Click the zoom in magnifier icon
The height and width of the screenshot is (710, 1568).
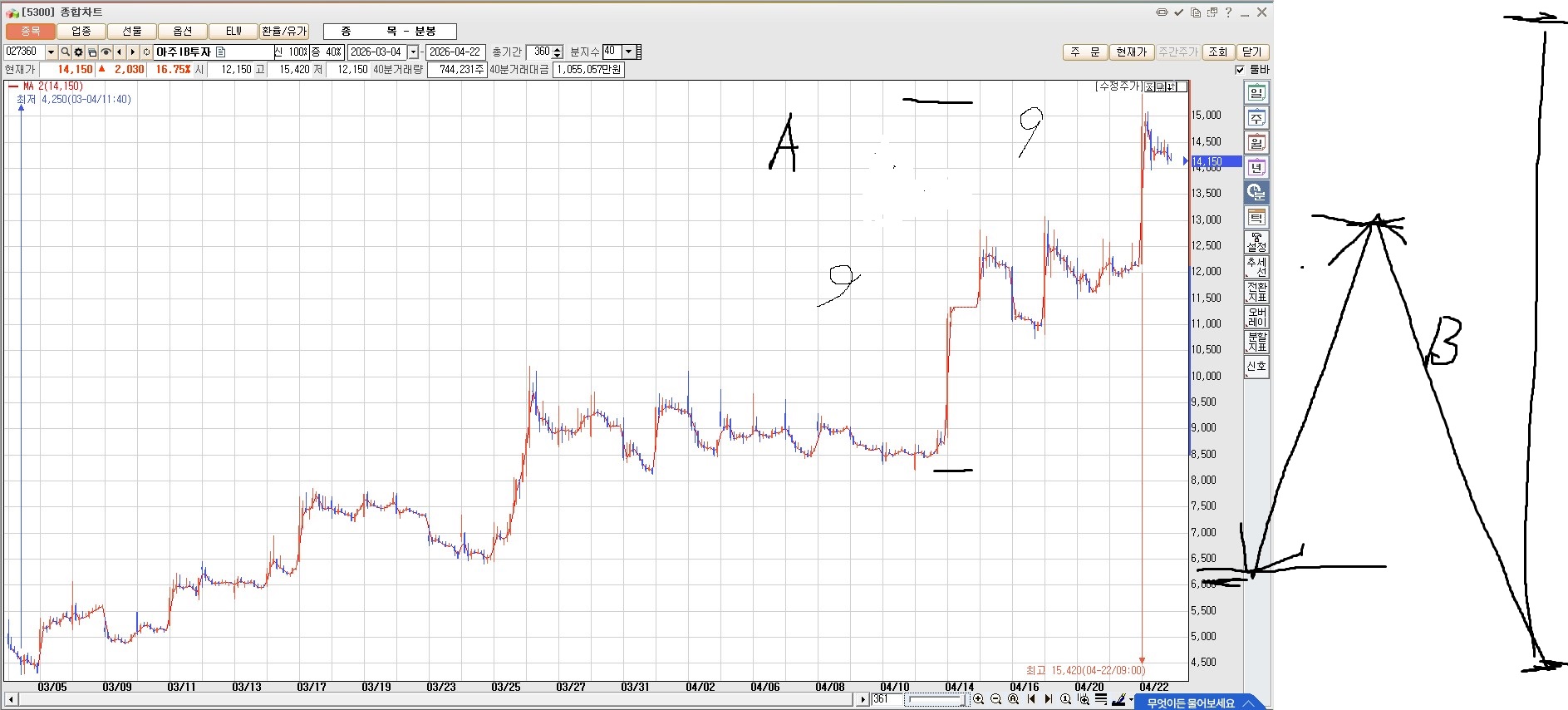point(979,700)
